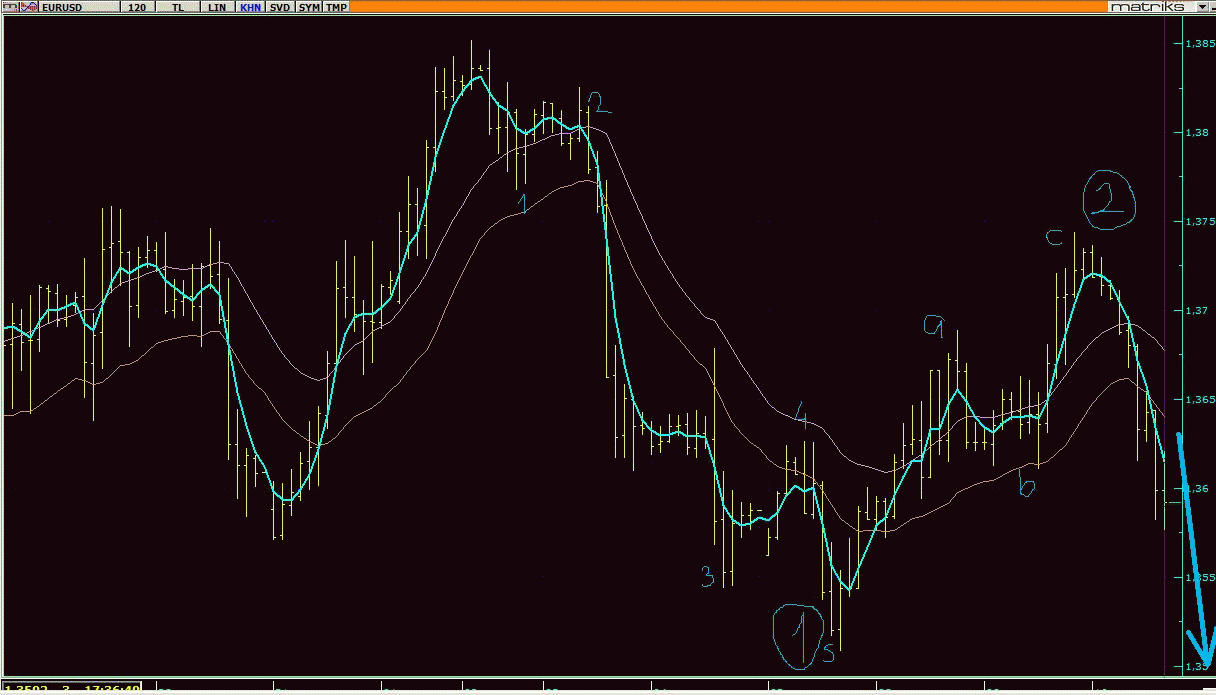Select the circled 1 wave annotation
The image size is (1216, 695).
pyautogui.click(x=800, y=636)
